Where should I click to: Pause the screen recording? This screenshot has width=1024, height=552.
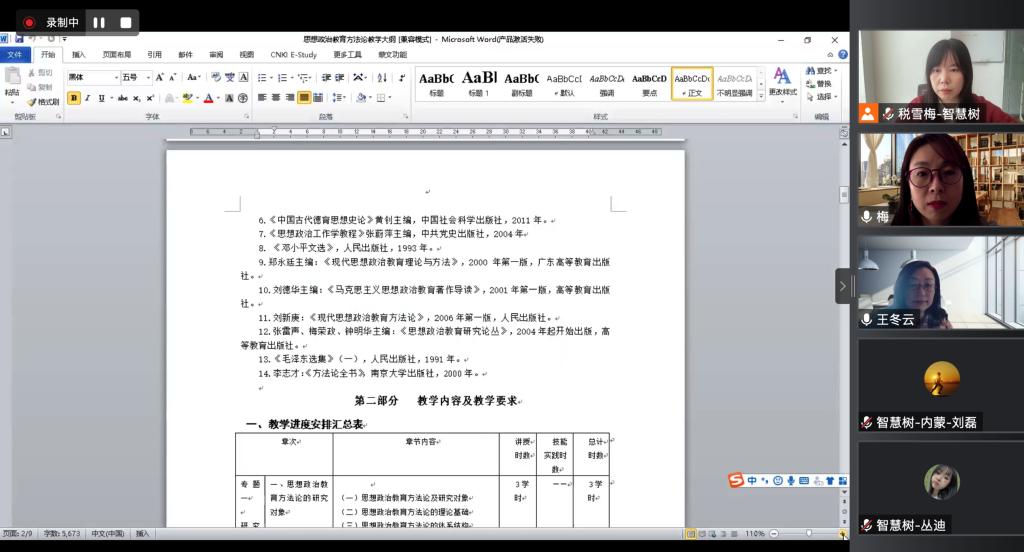pos(99,22)
